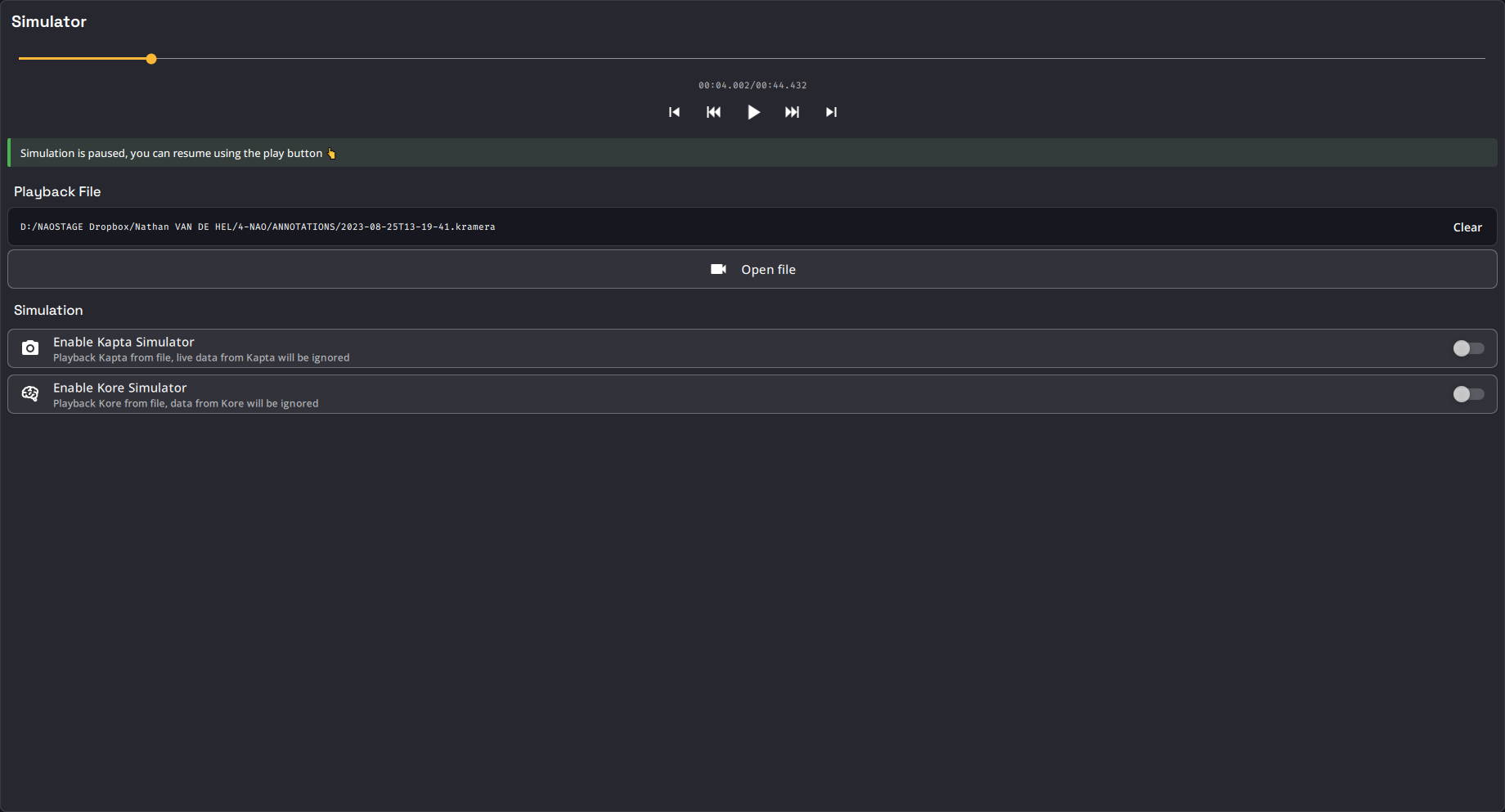Skip to end of the playback
1505x812 pixels.
(831, 112)
